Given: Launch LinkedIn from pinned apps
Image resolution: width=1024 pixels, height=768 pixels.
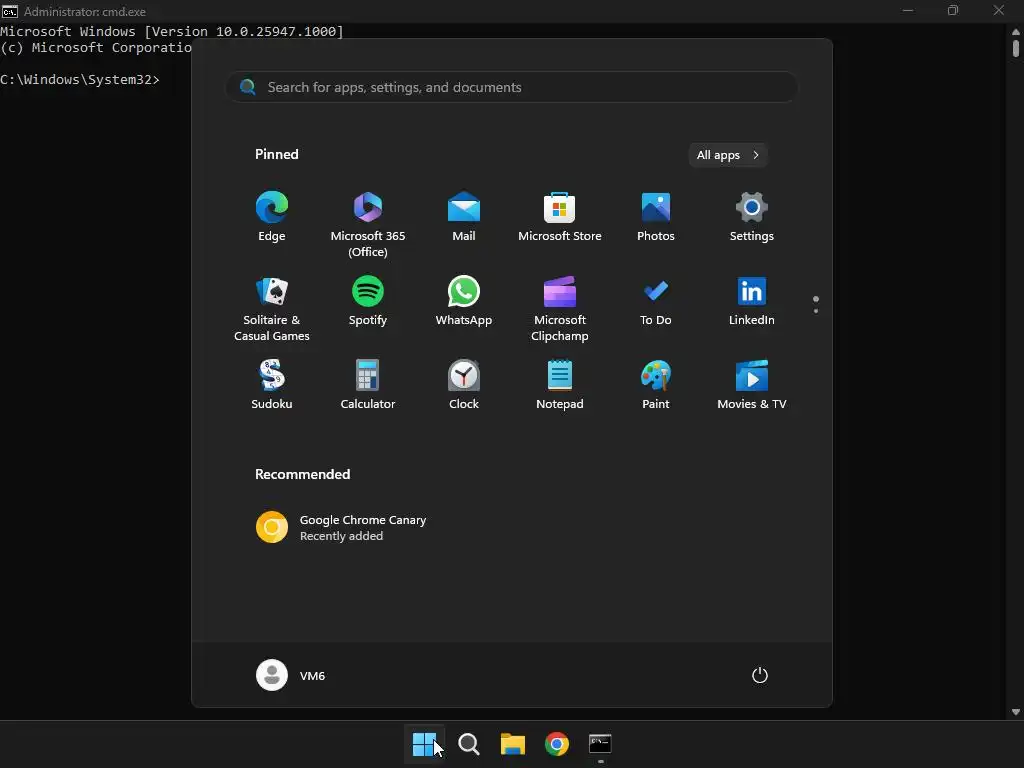Looking at the screenshot, I should (x=752, y=302).
